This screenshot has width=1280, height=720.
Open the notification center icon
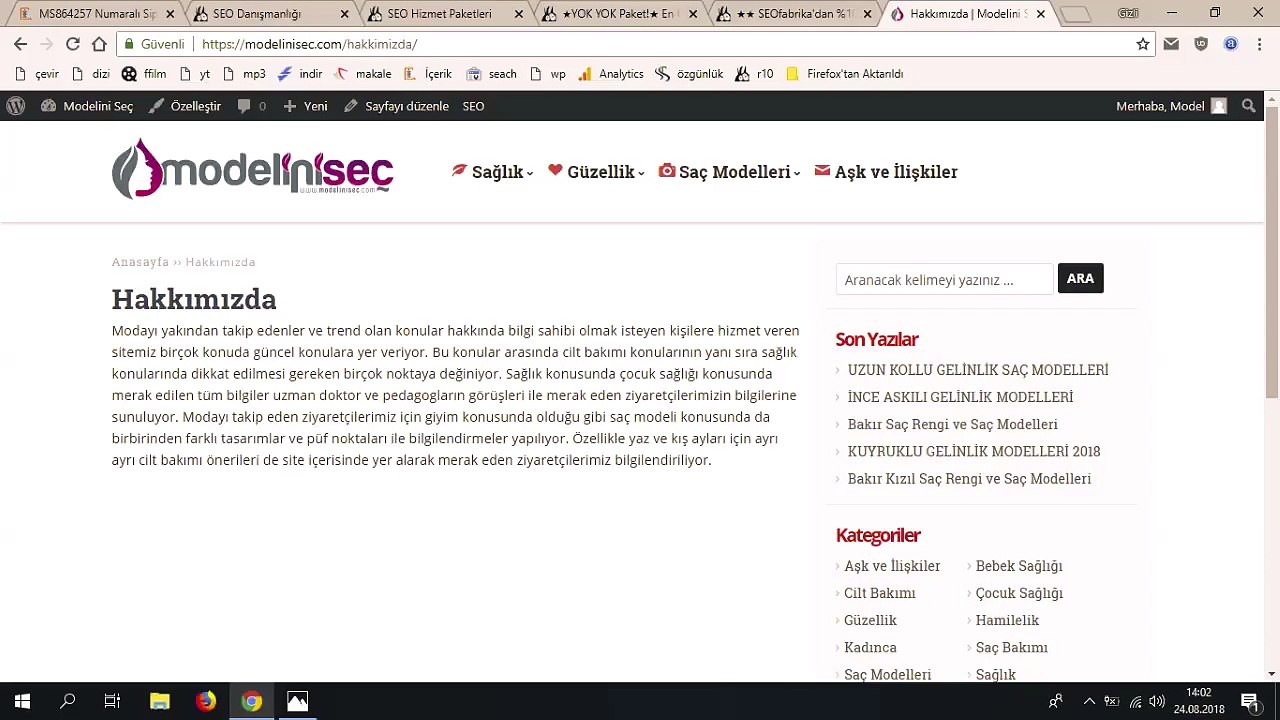coord(1249,701)
